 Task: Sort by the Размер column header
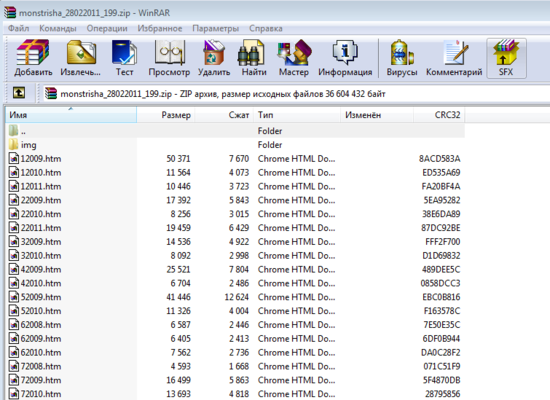(x=166, y=115)
